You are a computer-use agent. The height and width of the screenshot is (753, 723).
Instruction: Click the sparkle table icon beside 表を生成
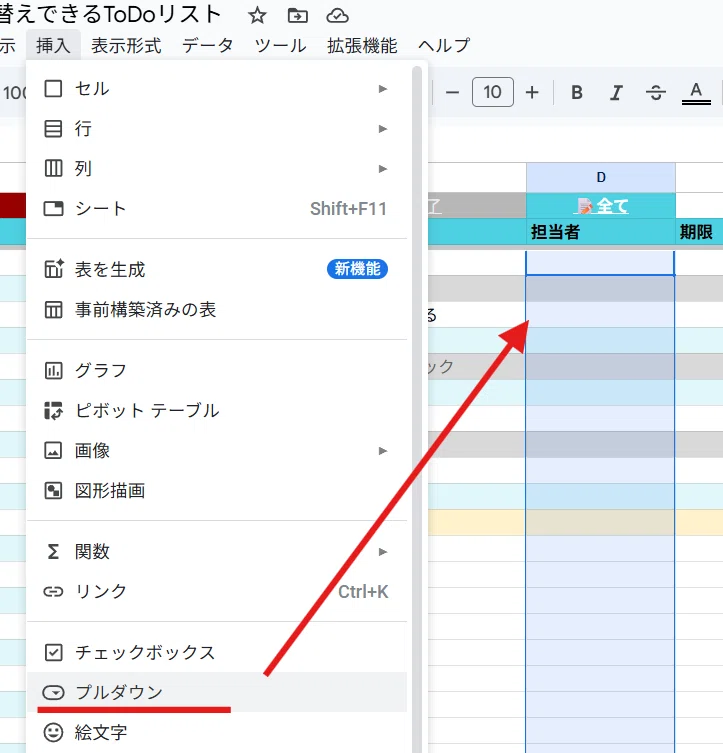[x=54, y=268]
